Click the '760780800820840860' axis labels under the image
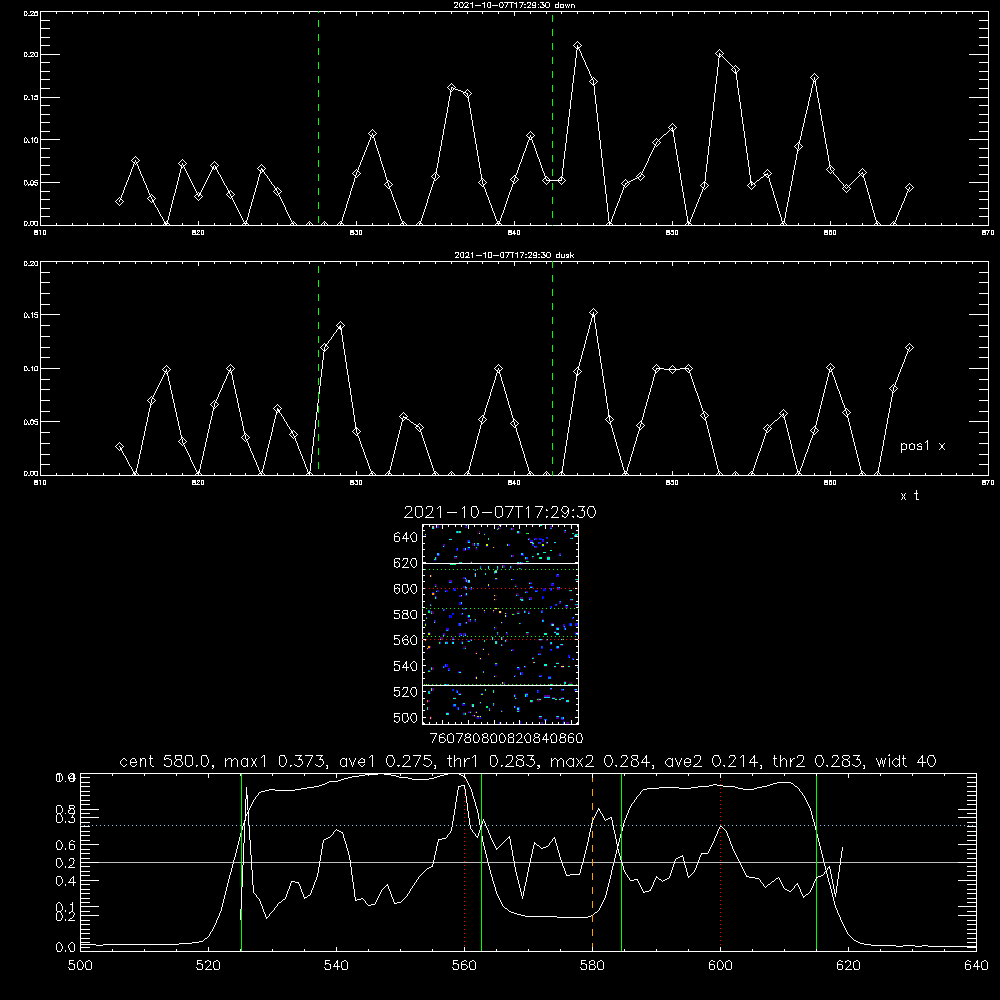1000x1000 pixels. pyautogui.click(x=506, y=739)
